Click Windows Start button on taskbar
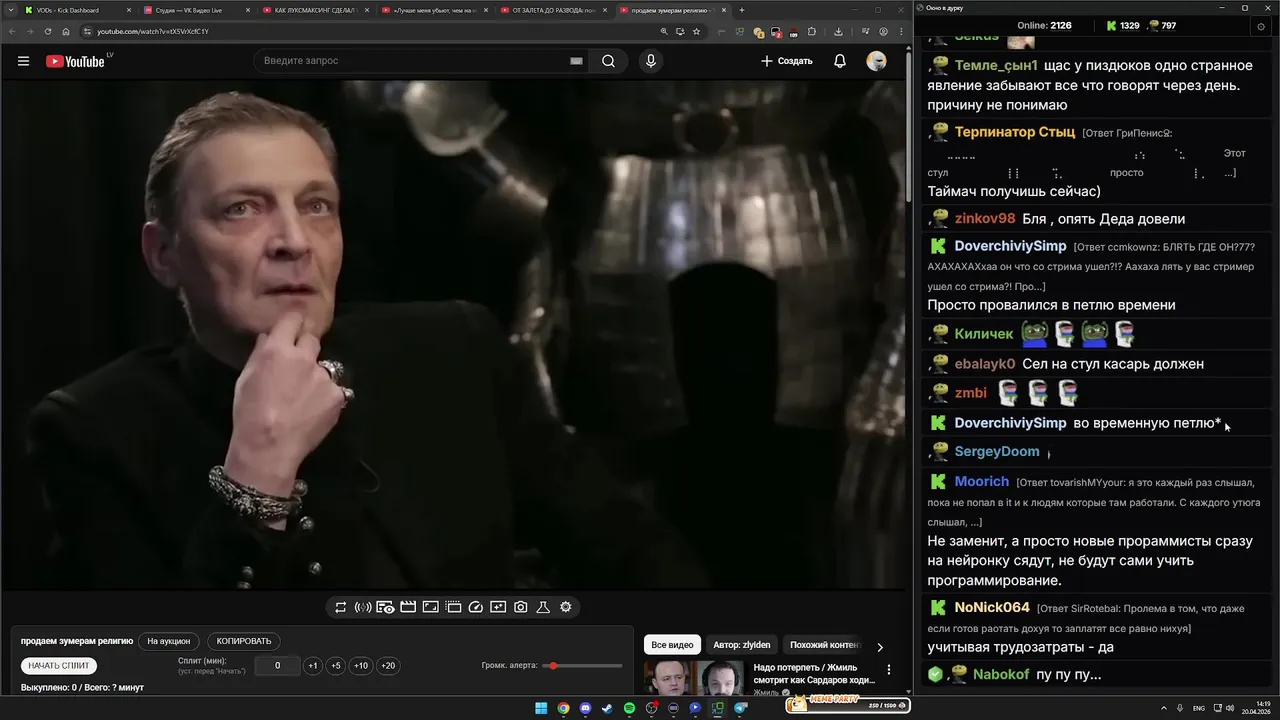 541,708
